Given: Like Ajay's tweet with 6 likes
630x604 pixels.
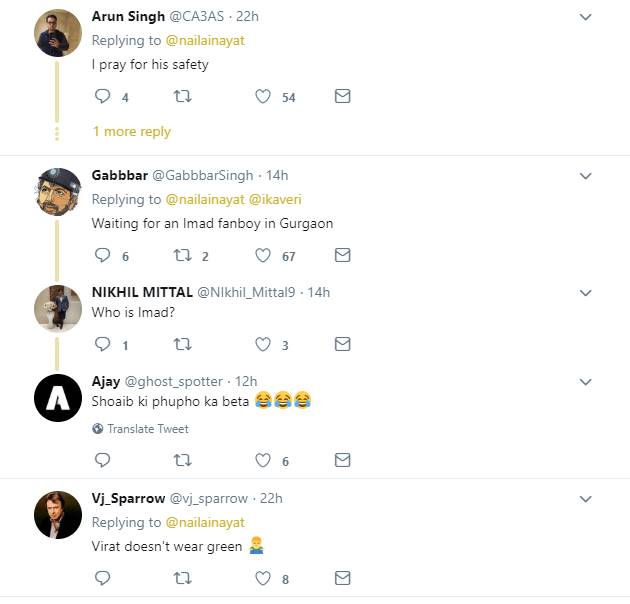Looking at the screenshot, I should pos(263,460).
